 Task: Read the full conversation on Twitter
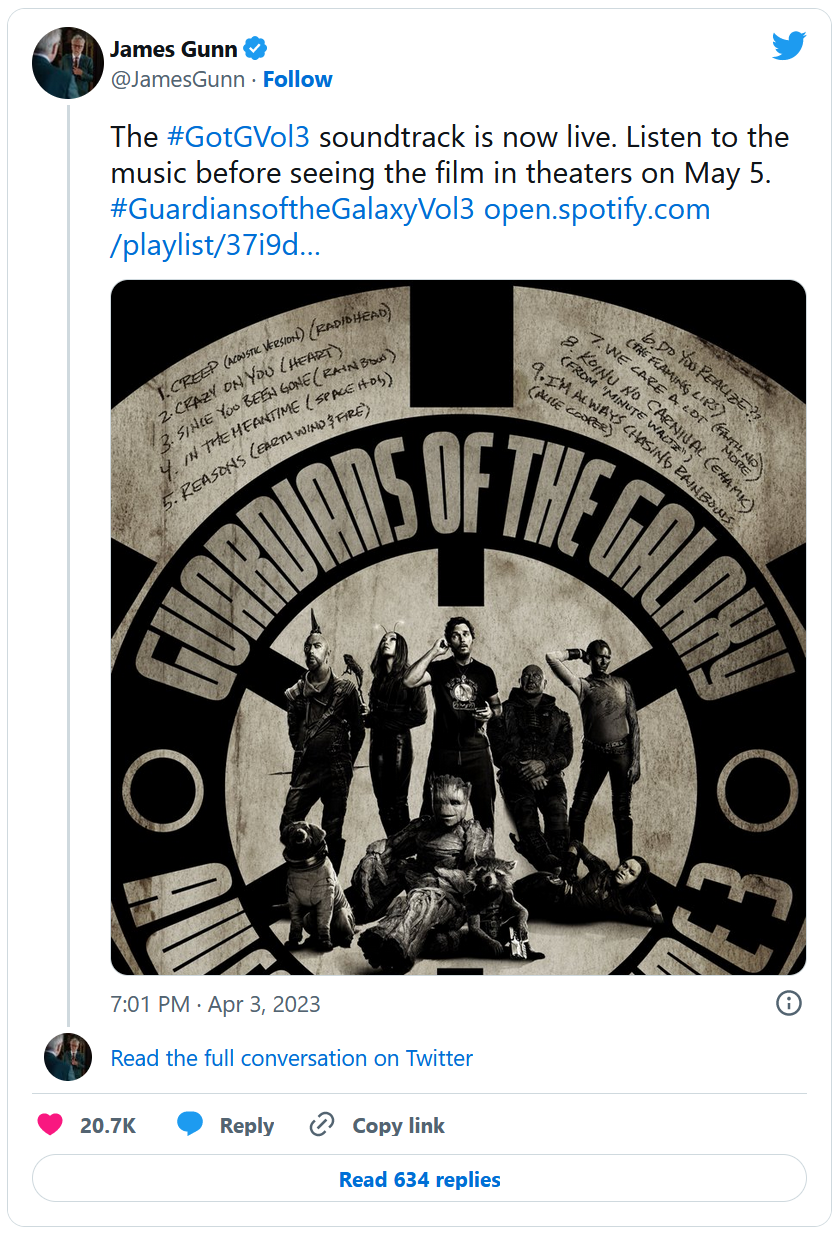(x=291, y=1058)
